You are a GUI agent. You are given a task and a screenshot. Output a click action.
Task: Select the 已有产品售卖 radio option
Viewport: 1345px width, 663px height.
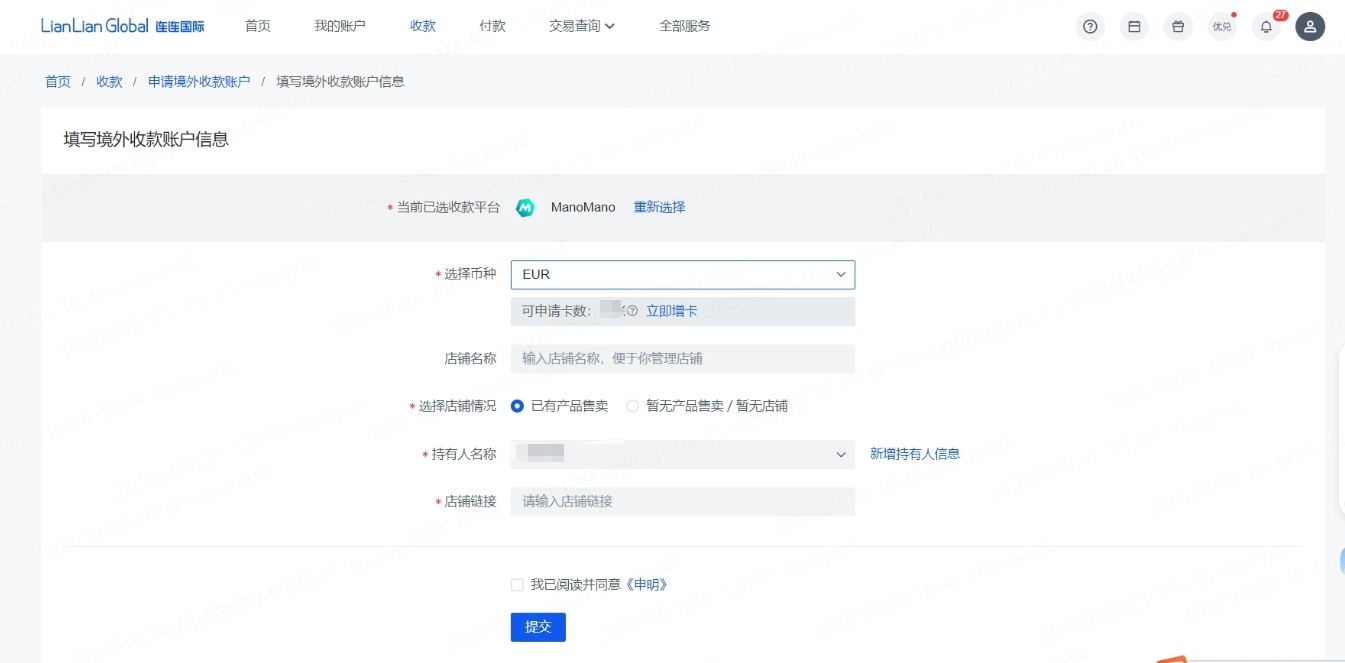click(x=517, y=406)
